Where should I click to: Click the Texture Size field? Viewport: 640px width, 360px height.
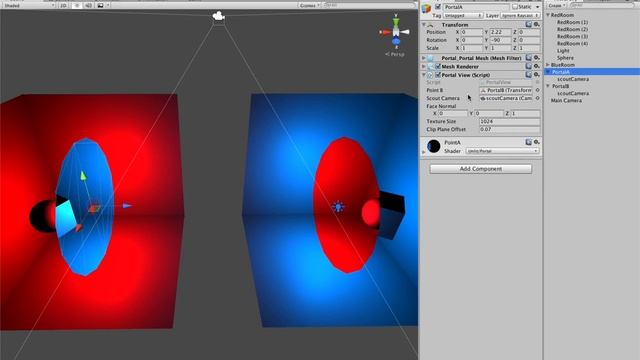pyautogui.click(x=509, y=121)
